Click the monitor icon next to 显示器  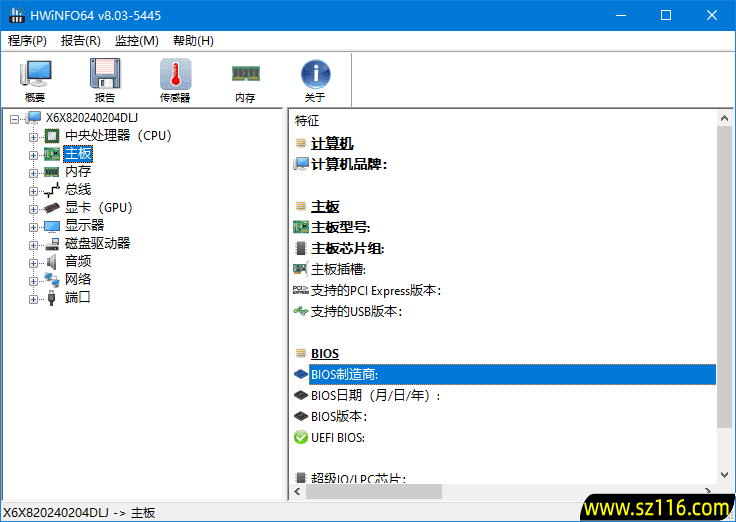pos(52,226)
